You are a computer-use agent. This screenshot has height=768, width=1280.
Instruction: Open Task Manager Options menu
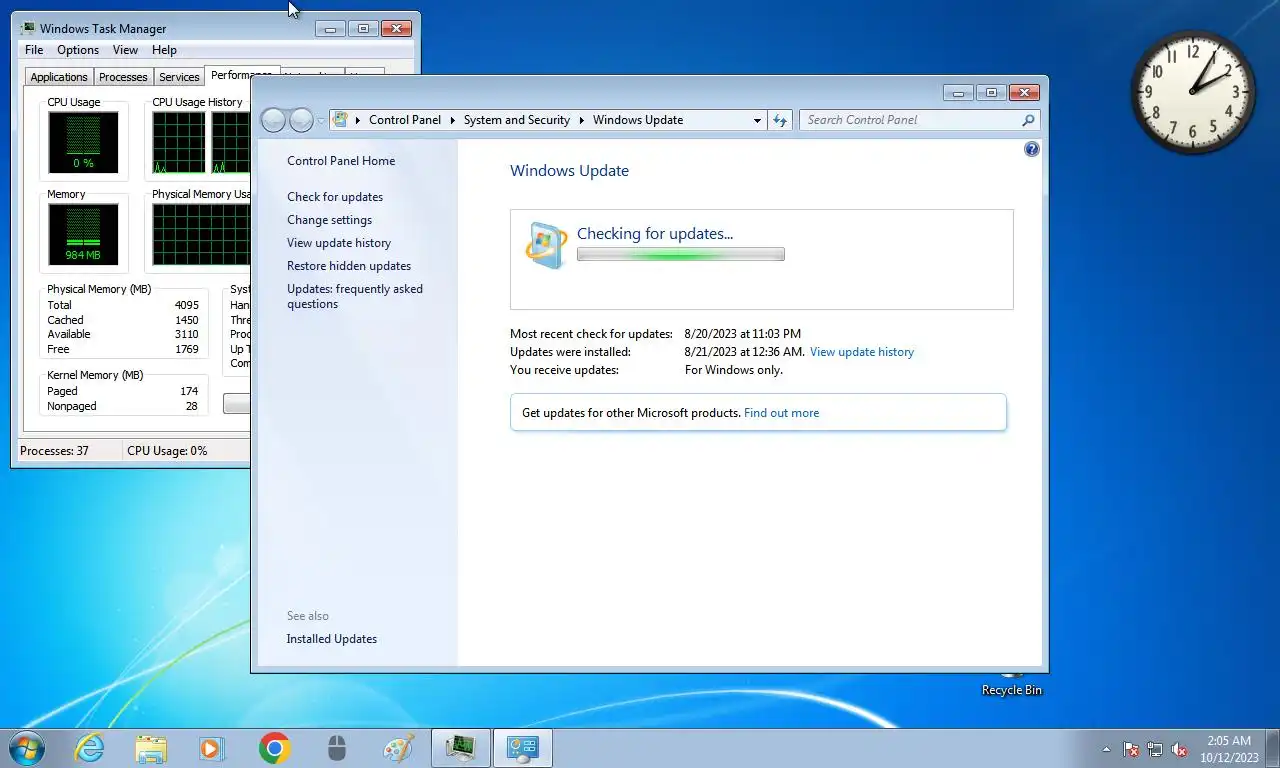[x=78, y=50]
